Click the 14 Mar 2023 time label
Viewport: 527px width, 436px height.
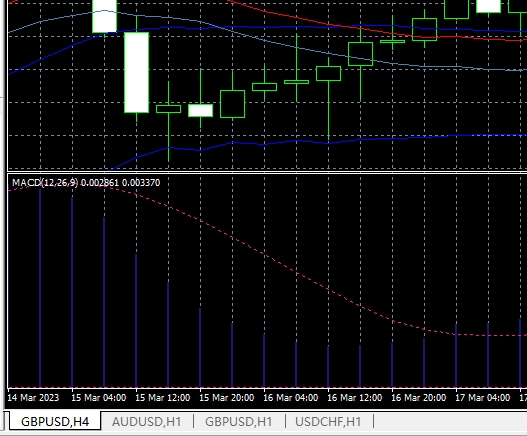pos(33,398)
